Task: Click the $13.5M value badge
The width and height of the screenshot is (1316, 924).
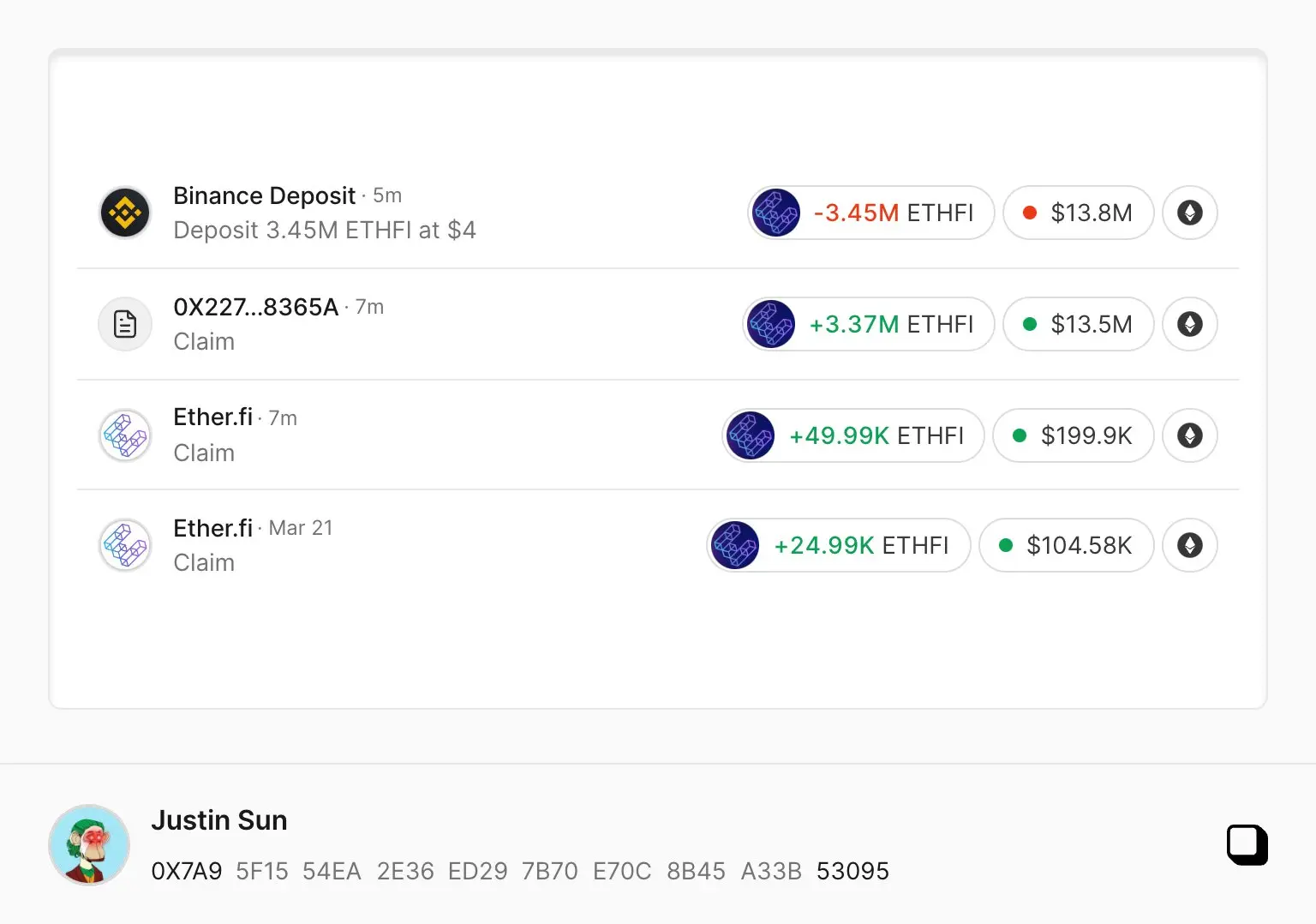Action: click(1078, 324)
